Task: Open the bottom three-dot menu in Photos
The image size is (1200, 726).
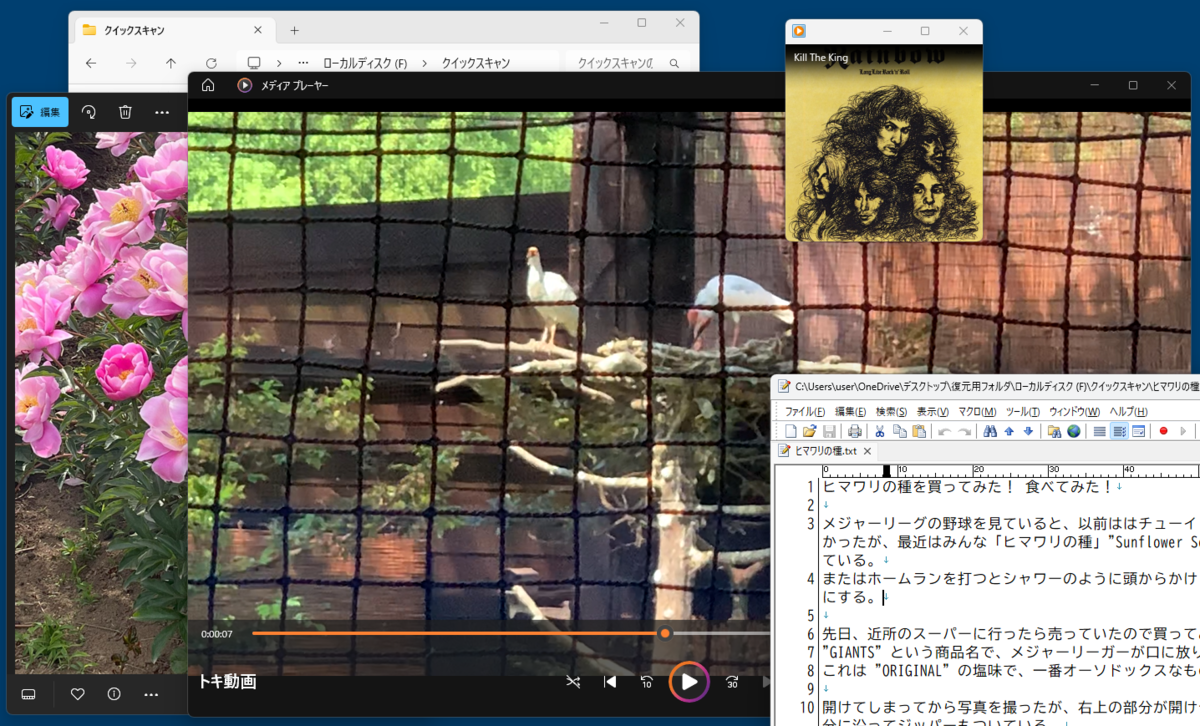Action: (x=151, y=694)
